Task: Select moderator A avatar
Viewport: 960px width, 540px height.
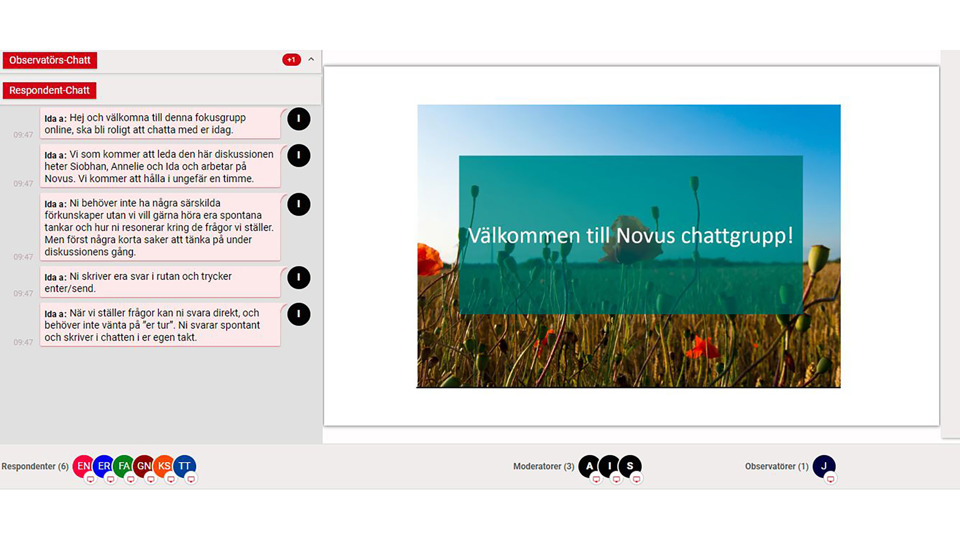Action: coord(589,466)
